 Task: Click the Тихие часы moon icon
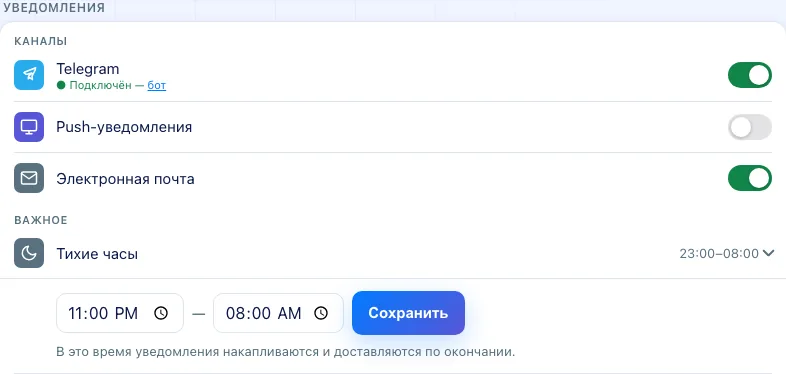[x=29, y=253]
